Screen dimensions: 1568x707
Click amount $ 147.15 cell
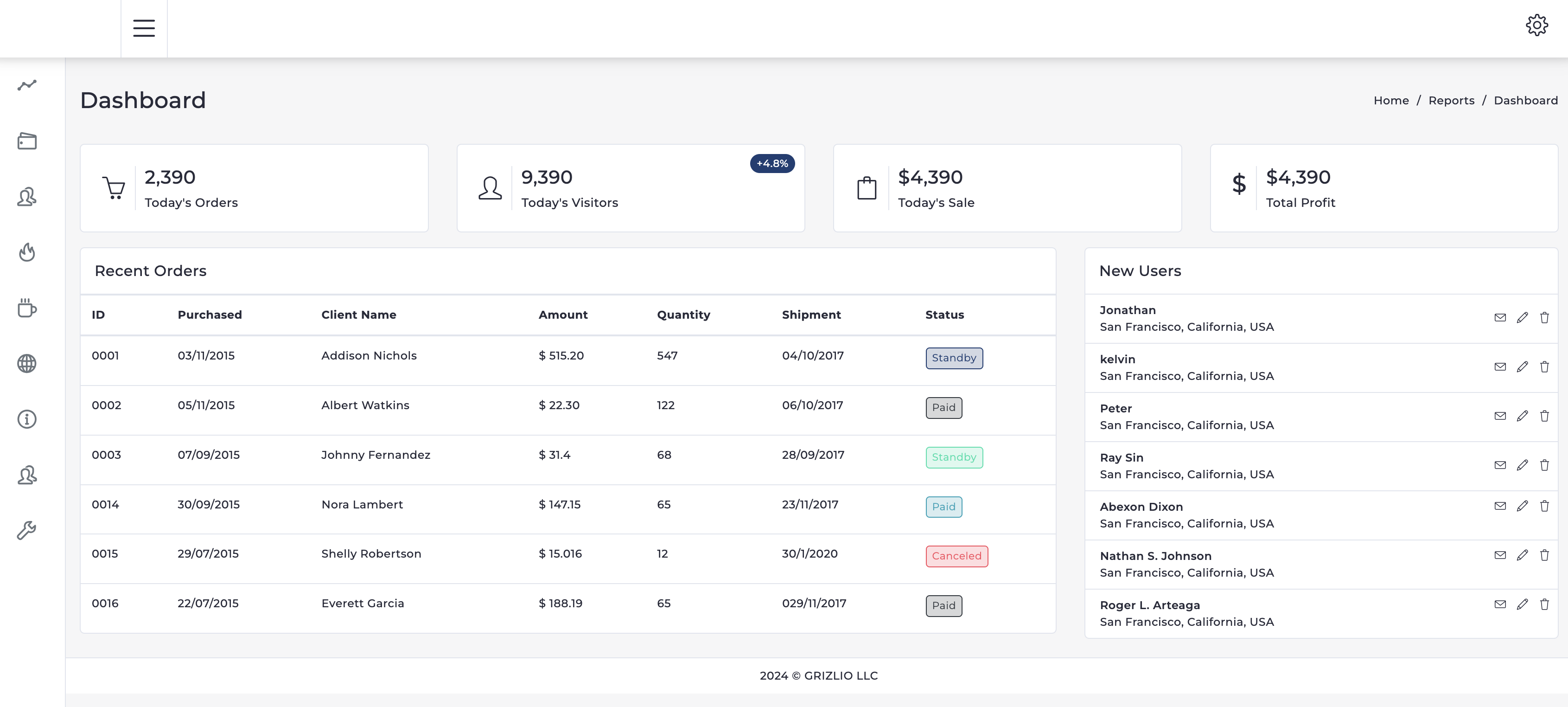tap(560, 505)
